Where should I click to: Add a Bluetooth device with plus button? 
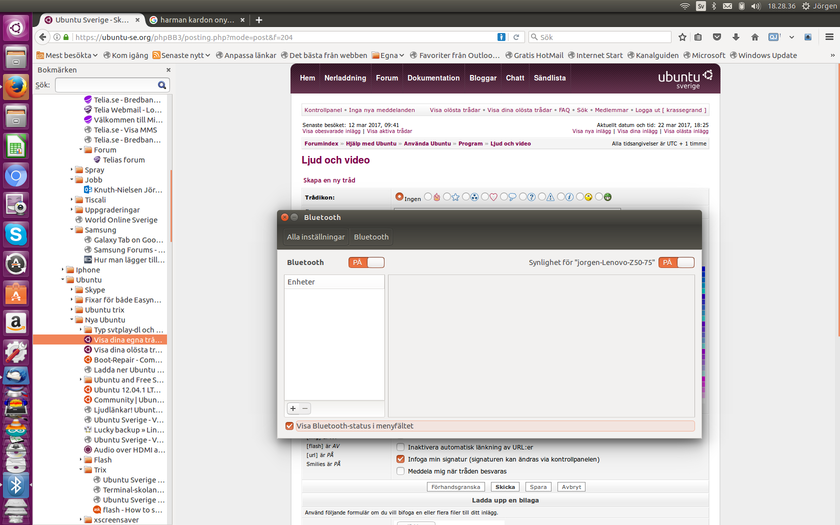click(x=292, y=408)
